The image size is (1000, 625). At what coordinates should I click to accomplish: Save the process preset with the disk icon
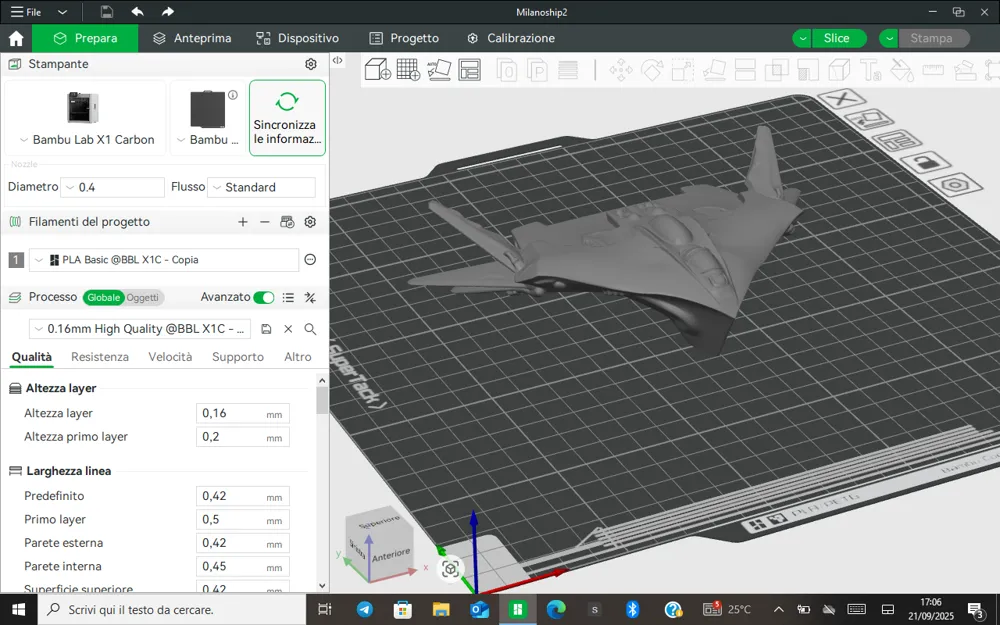(266, 329)
